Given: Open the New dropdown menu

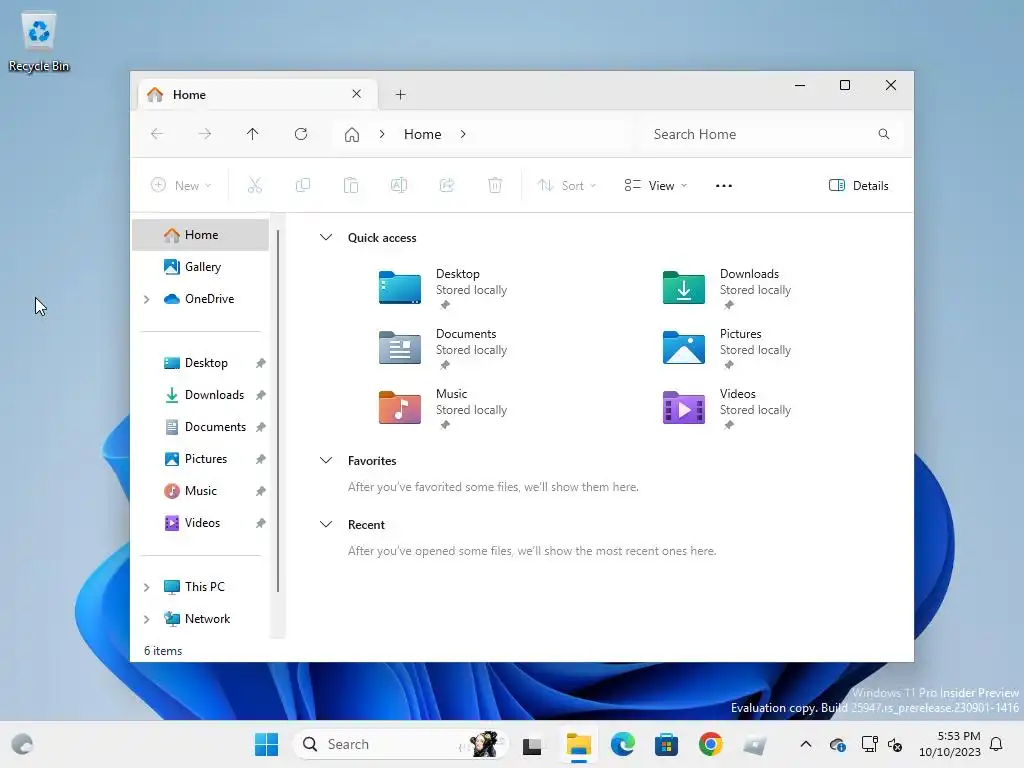Looking at the screenshot, I should point(181,185).
